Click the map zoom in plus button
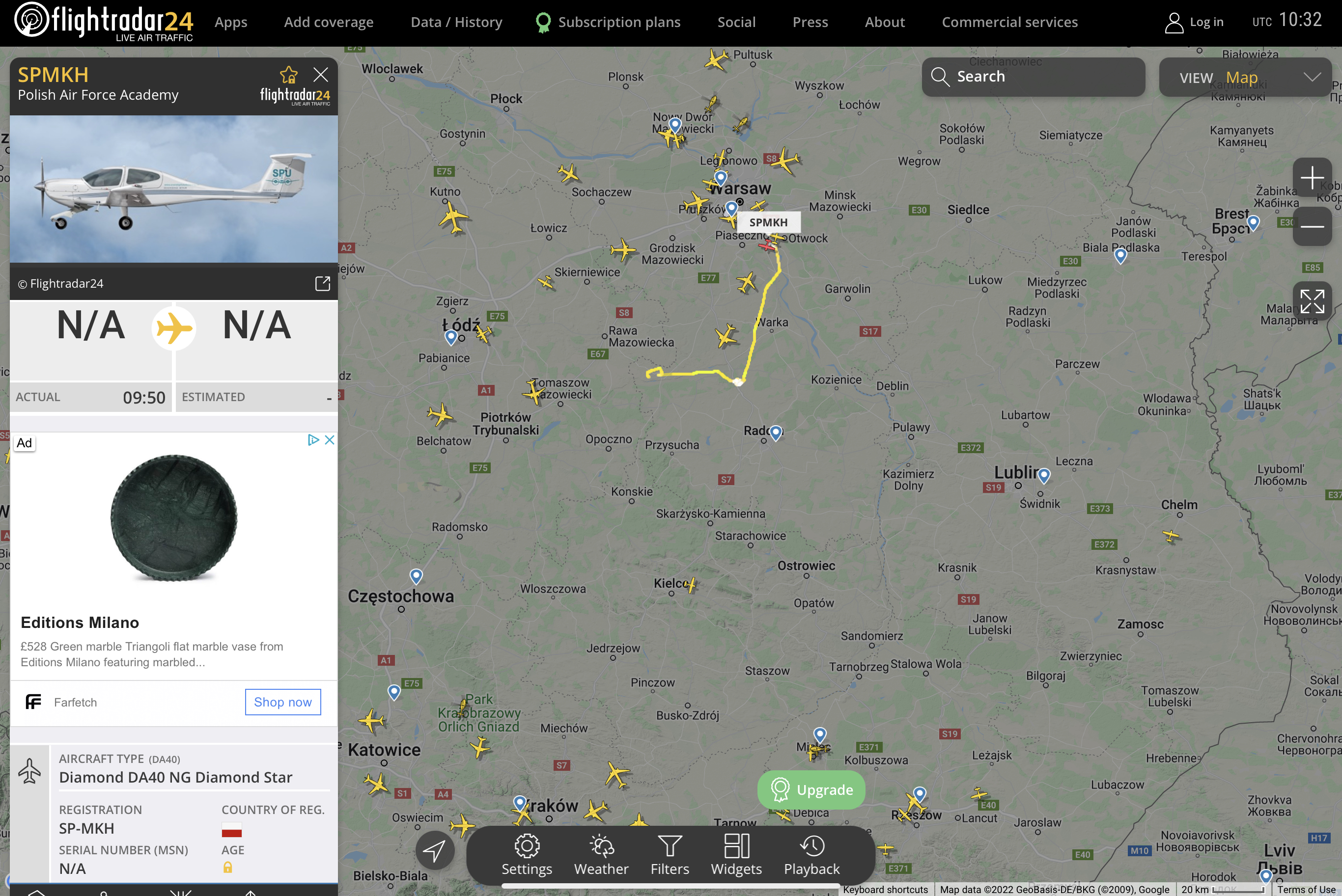The image size is (1342, 896). click(1312, 178)
